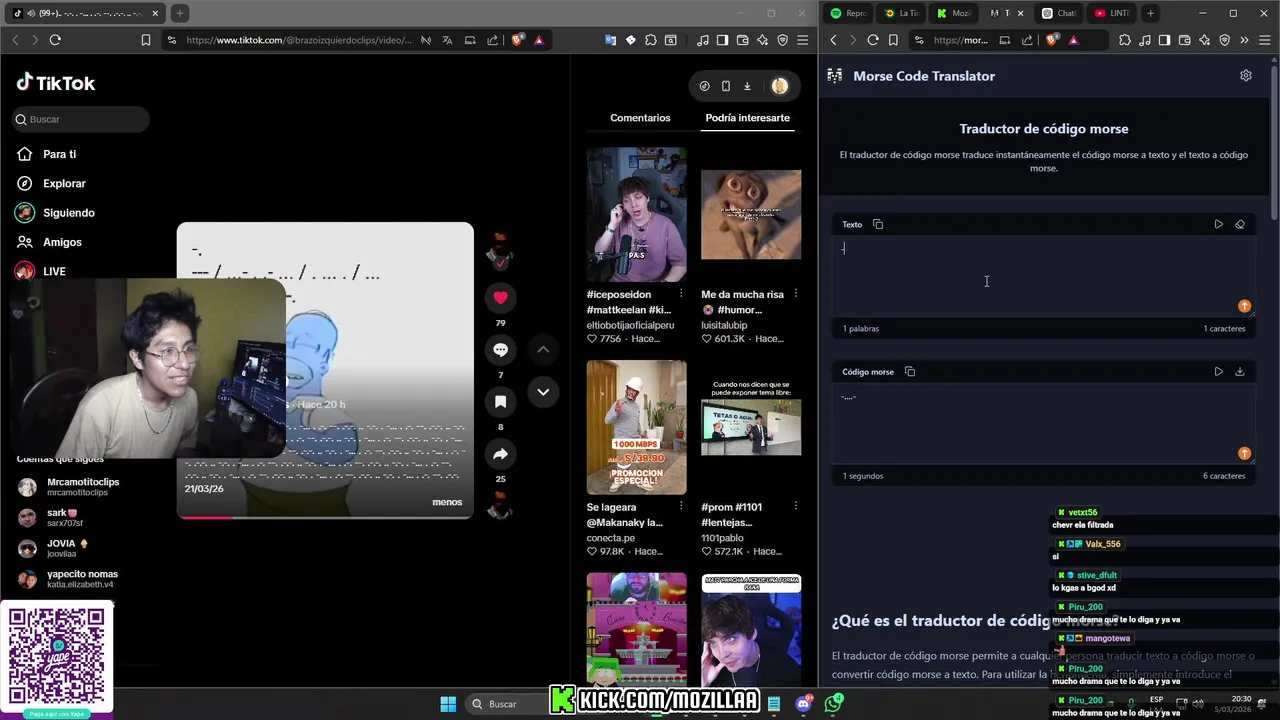
Task: Like the TikTok video with the heart icon
Action: [x=500, y=297]
